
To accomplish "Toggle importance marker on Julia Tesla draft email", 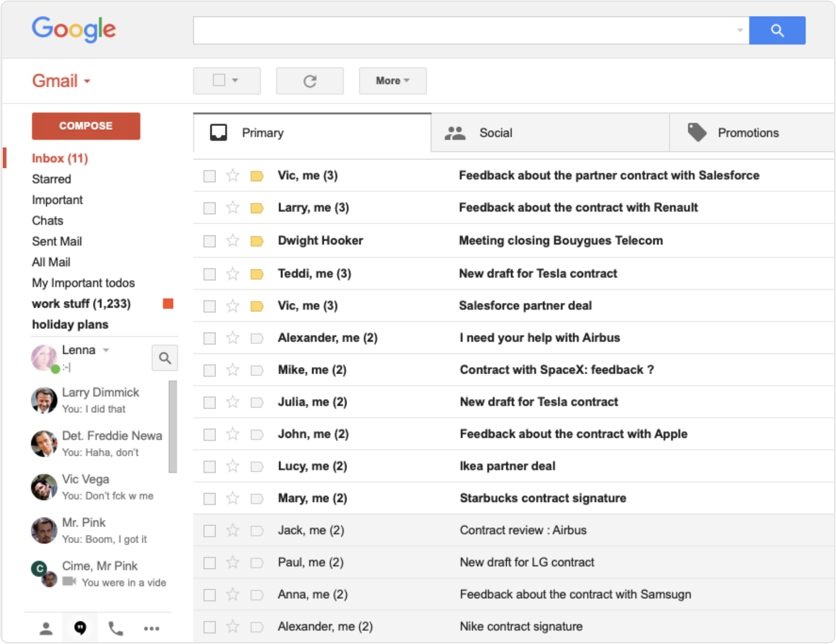I will point(257,402).
